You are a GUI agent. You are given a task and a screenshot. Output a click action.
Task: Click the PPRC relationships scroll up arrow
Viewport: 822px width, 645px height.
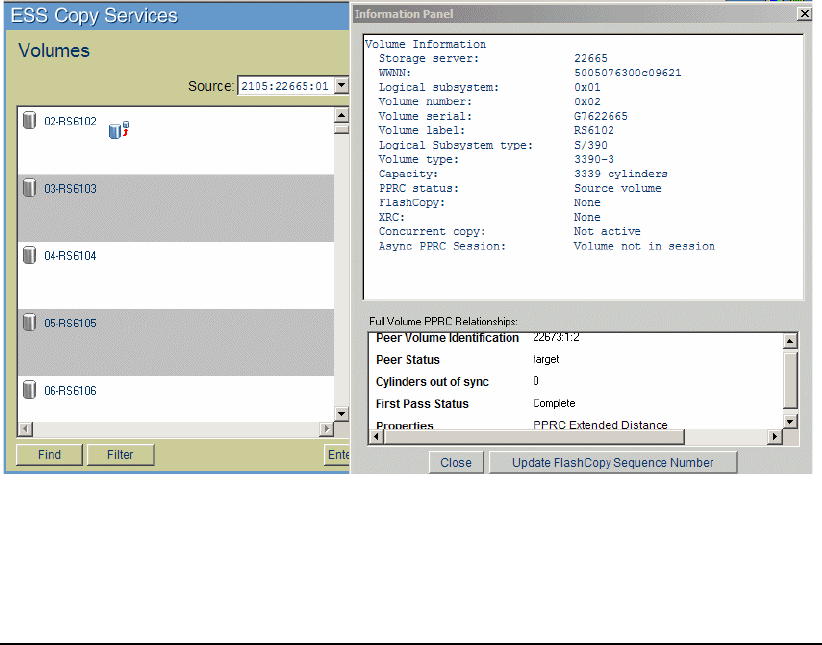pyautogui.click(x=789, y=341)
